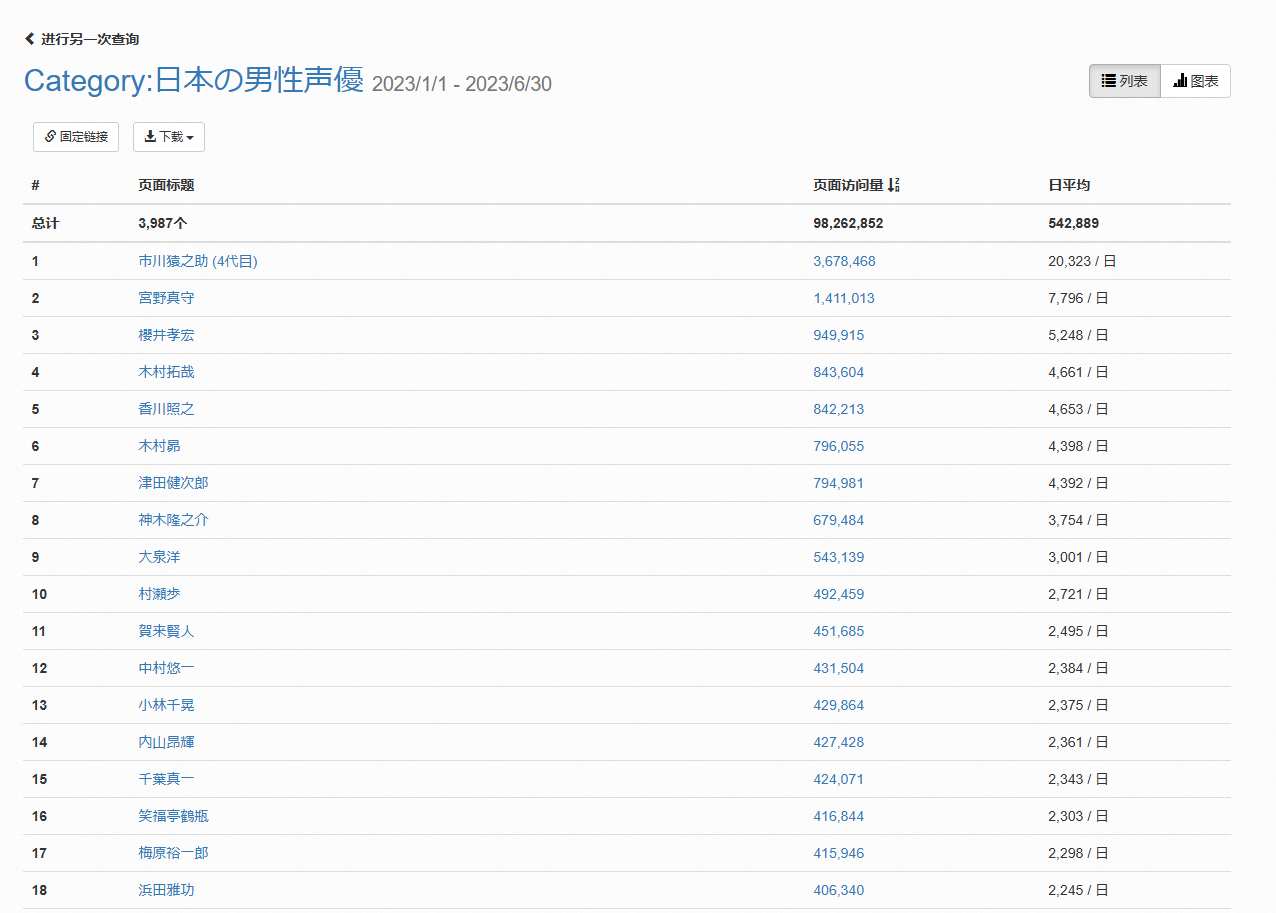The height and width of the screenshot is (913, 1276).
Task: Open the 中村悠一 page link
Action: pos(166,668)
